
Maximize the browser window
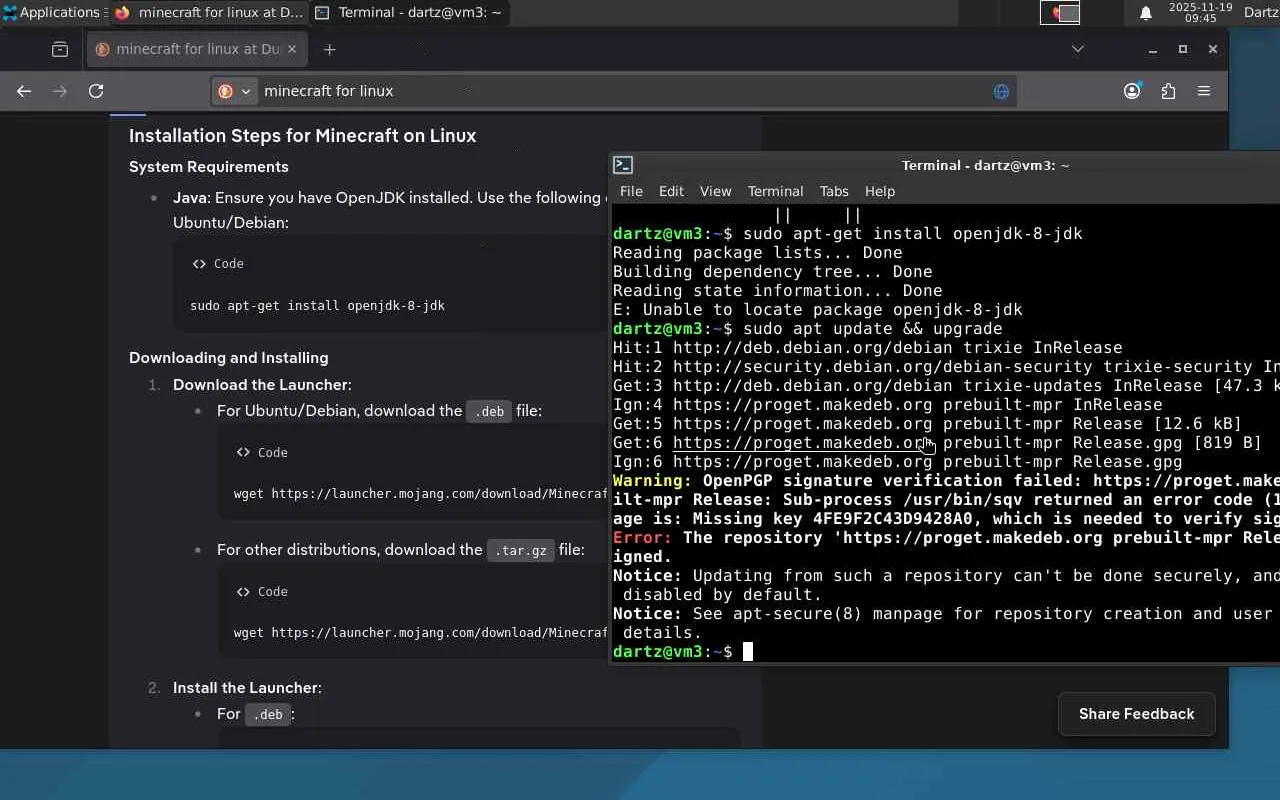pyautogui.click(x=1183, y=49)
